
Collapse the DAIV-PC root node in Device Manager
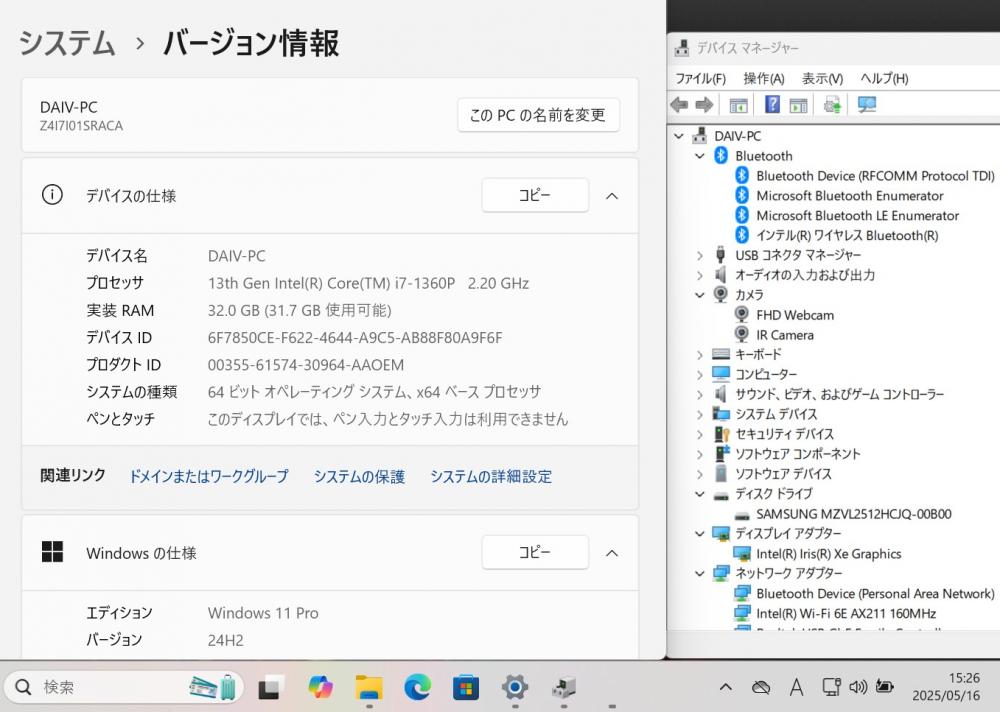[x=679, y=136]
